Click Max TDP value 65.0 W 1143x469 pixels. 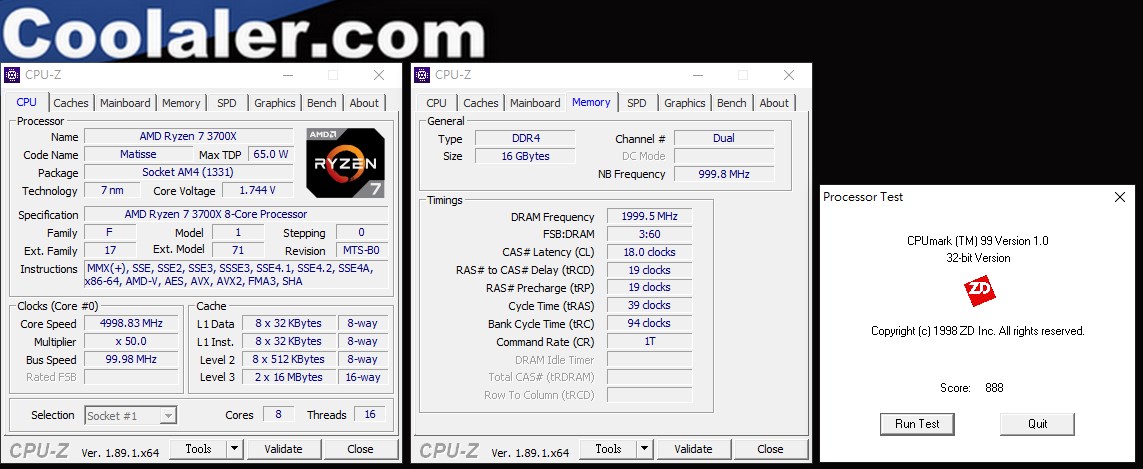point(271,155)
